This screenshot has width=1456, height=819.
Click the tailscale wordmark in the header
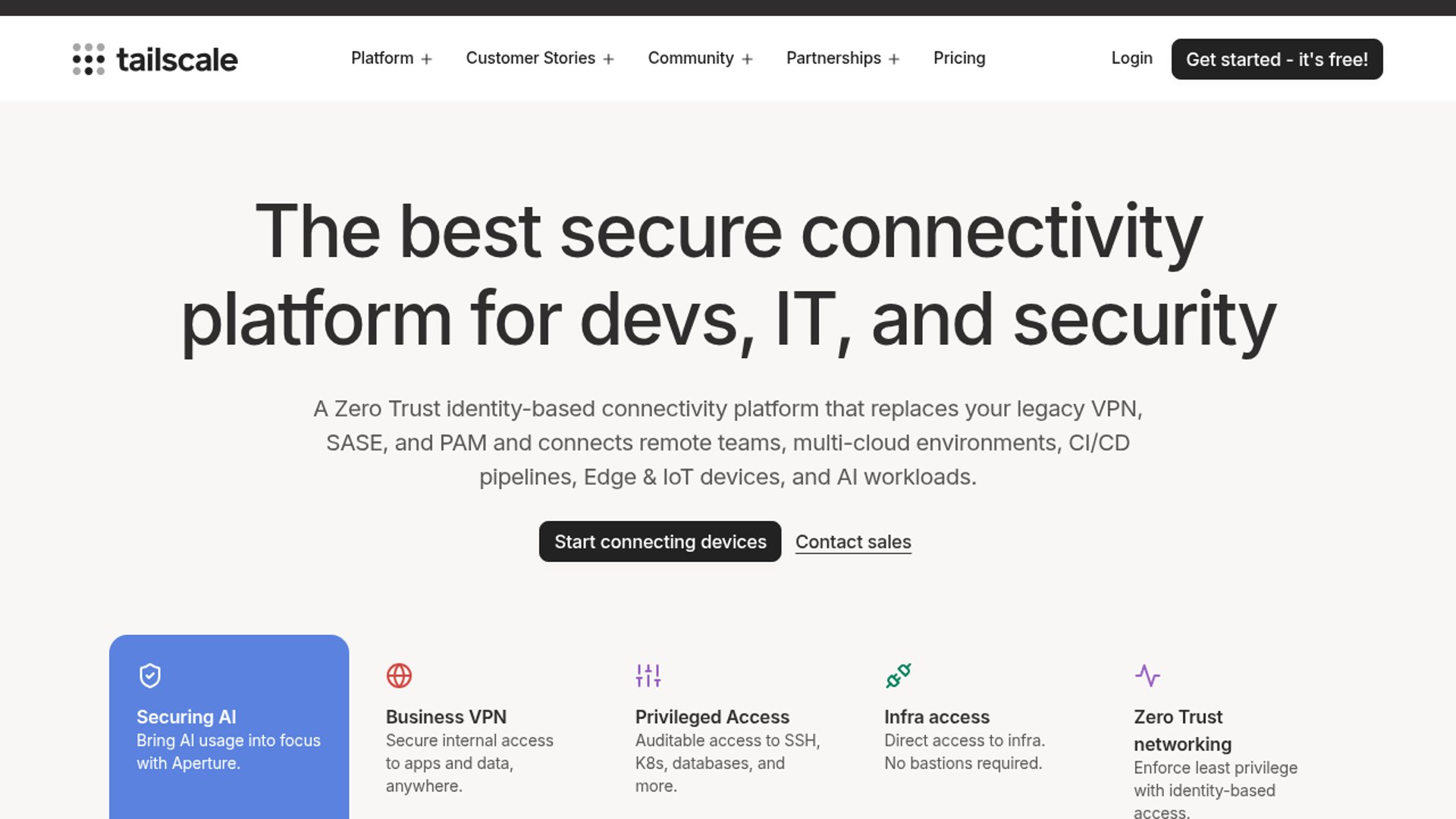[177, 59]
